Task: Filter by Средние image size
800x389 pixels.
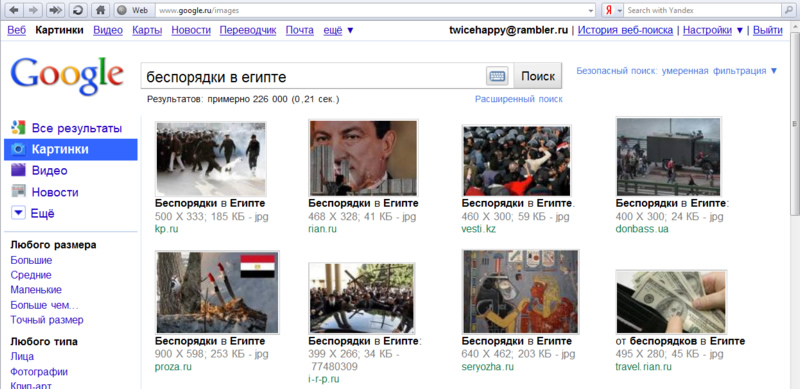Action: pos(31,275)
